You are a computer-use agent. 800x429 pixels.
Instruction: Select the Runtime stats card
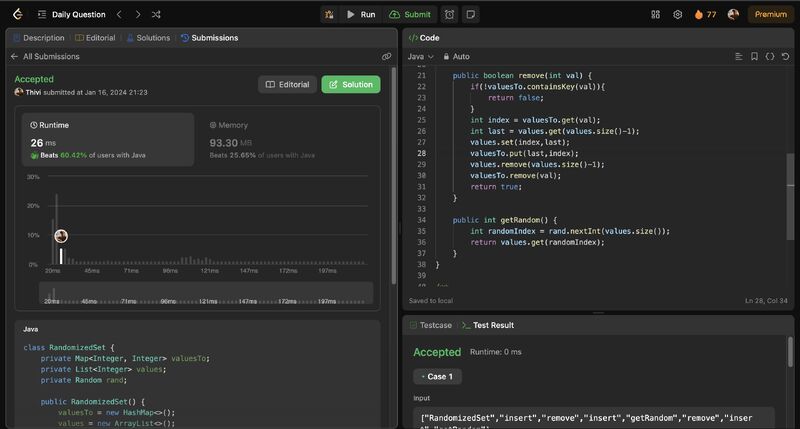point(108,139)
